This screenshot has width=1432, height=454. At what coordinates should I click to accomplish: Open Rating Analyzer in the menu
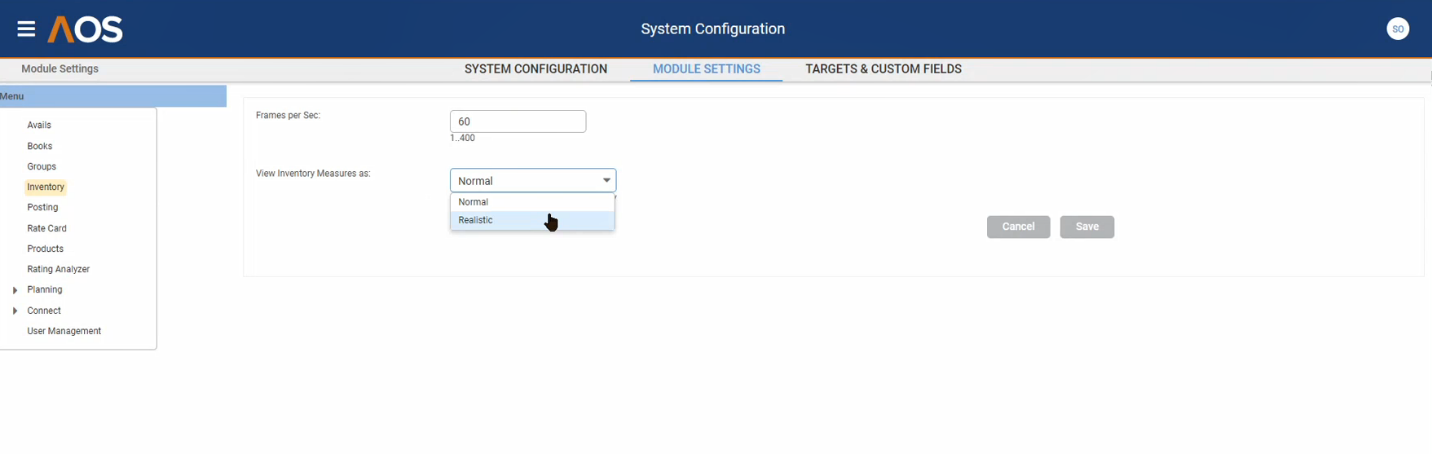pyautogui.click(x=58, y=269)
